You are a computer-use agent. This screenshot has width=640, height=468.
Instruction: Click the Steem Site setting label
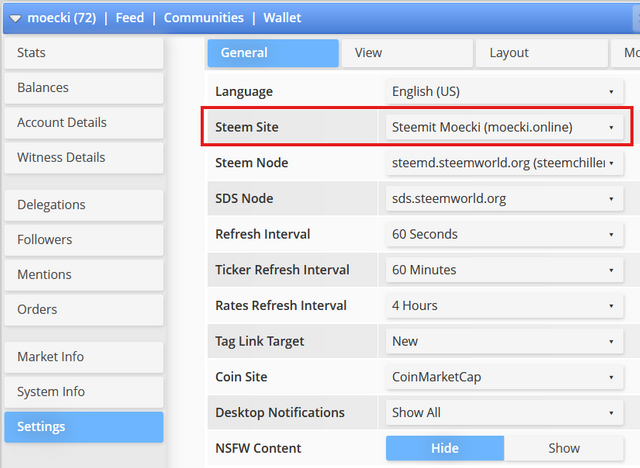click(247, 127)
